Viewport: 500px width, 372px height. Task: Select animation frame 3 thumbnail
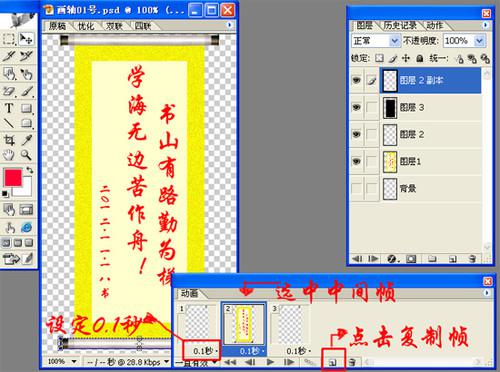pyautogui.click(x=290, y=323)
